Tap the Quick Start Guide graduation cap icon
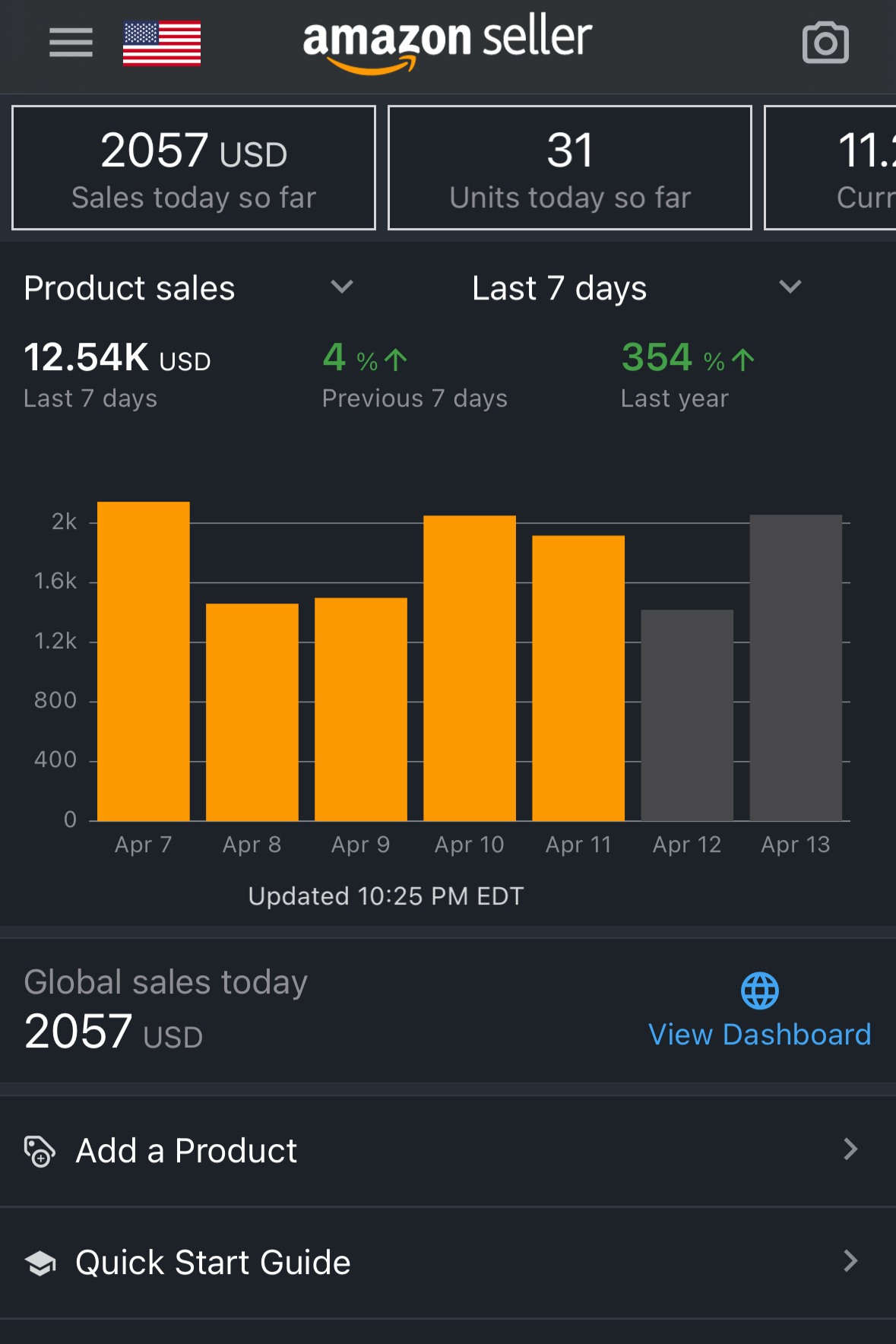The width and height of the screenshot is (896, 1344). [x=40, y=1263]
